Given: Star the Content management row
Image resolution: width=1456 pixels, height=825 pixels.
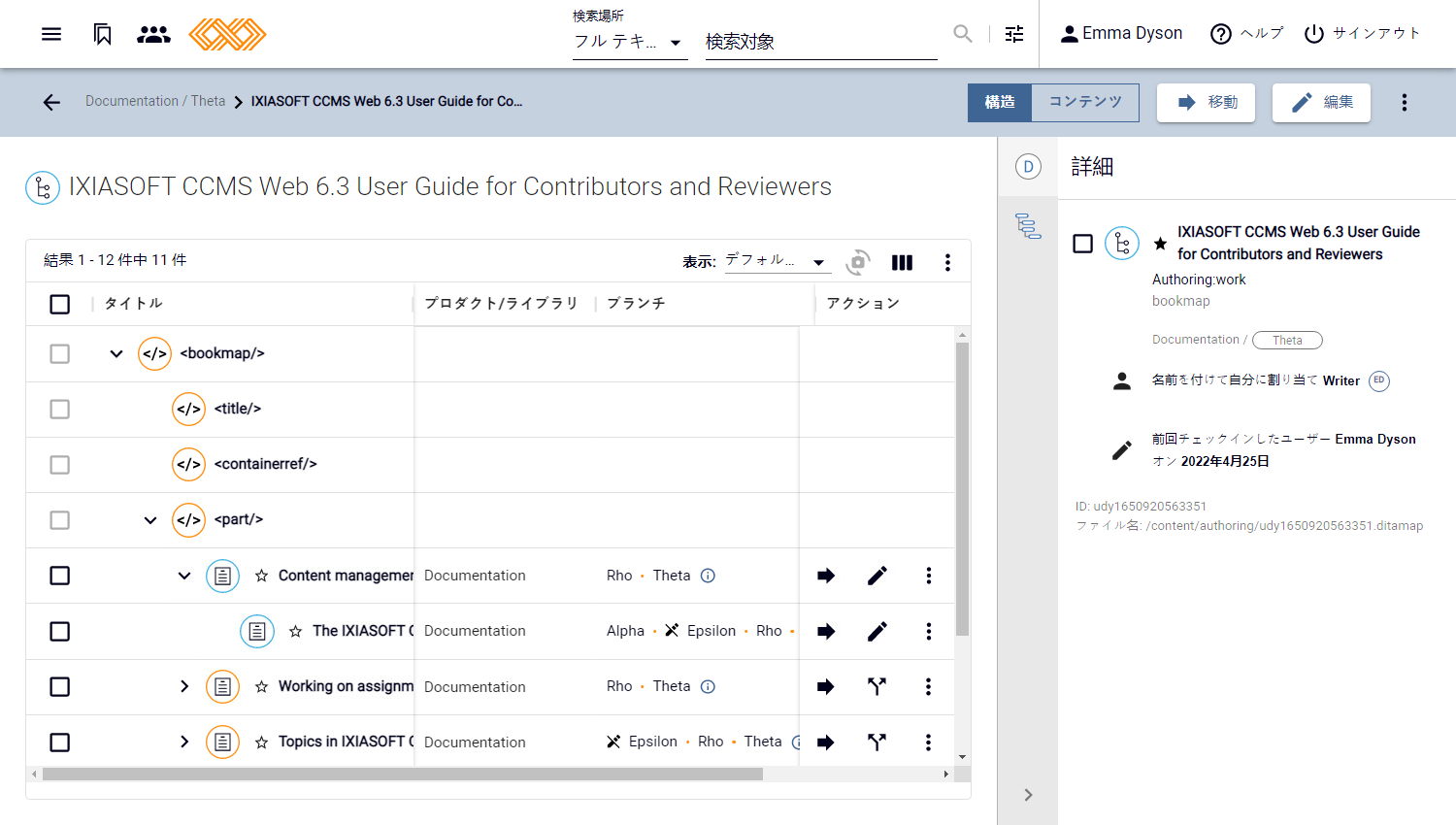Looking at the screenshot, I should (262, 576).
